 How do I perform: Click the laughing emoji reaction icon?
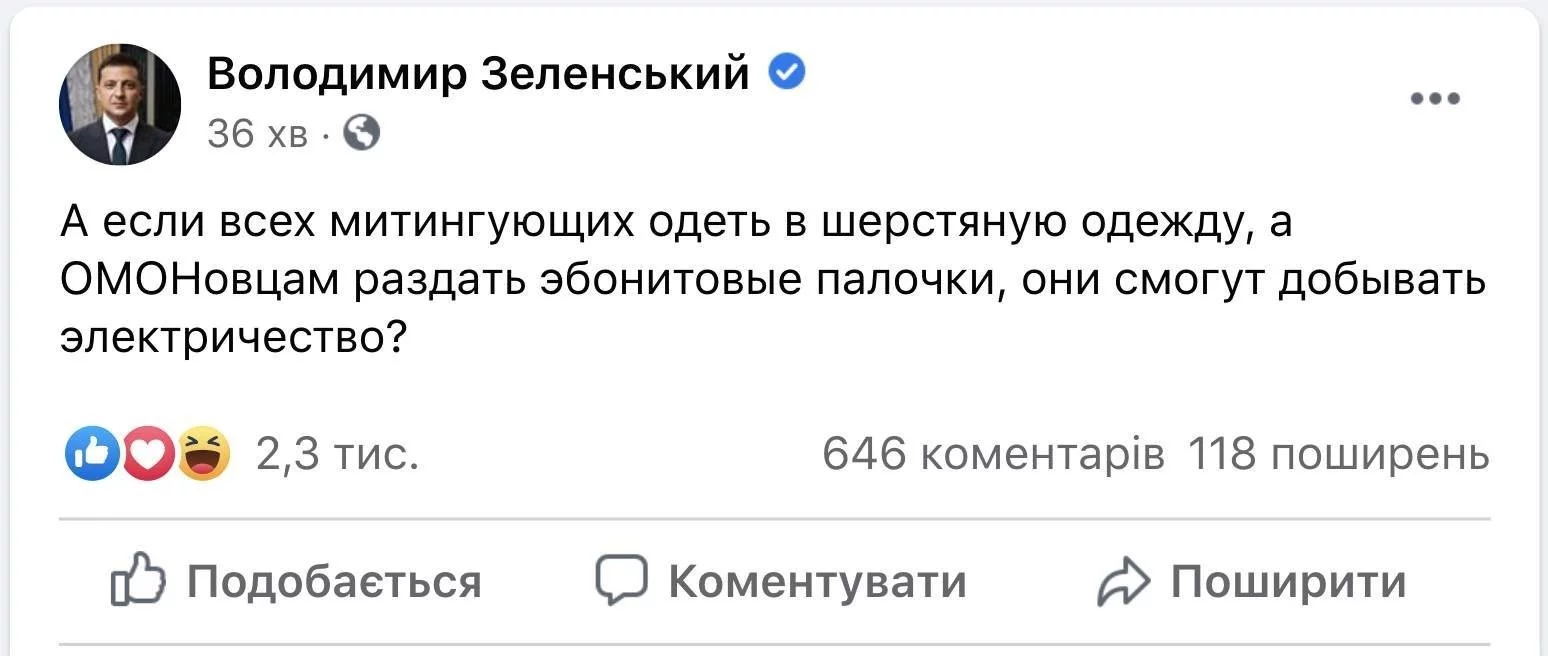(204, 455)
